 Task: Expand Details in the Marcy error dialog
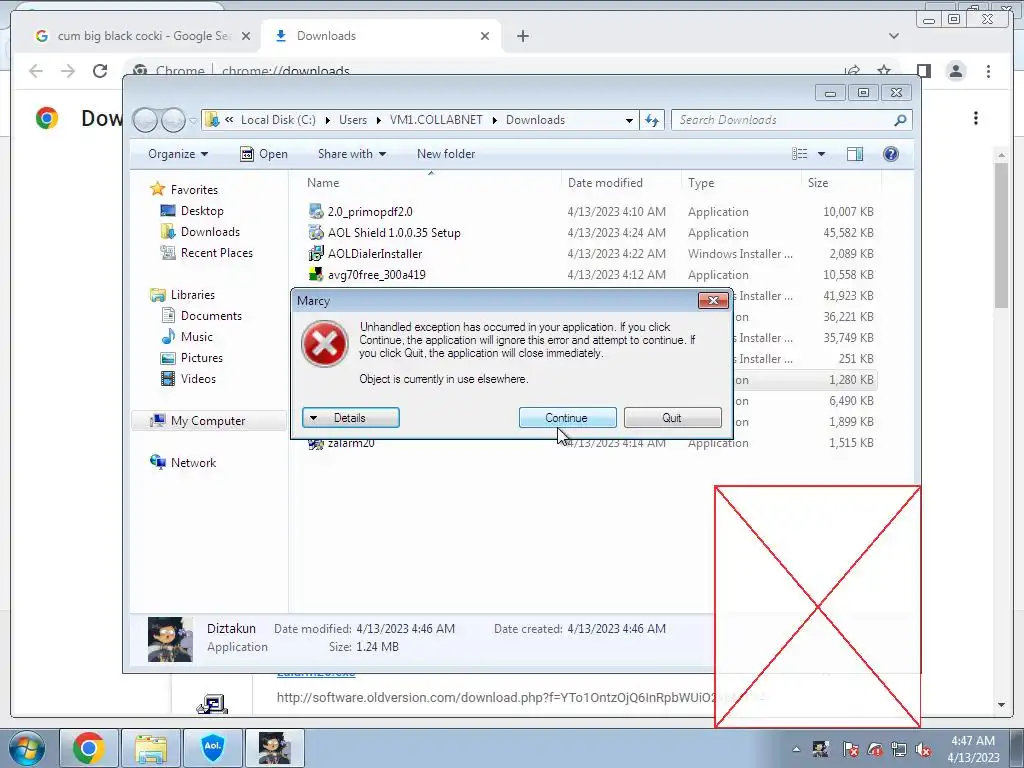[x=351, y=418]
